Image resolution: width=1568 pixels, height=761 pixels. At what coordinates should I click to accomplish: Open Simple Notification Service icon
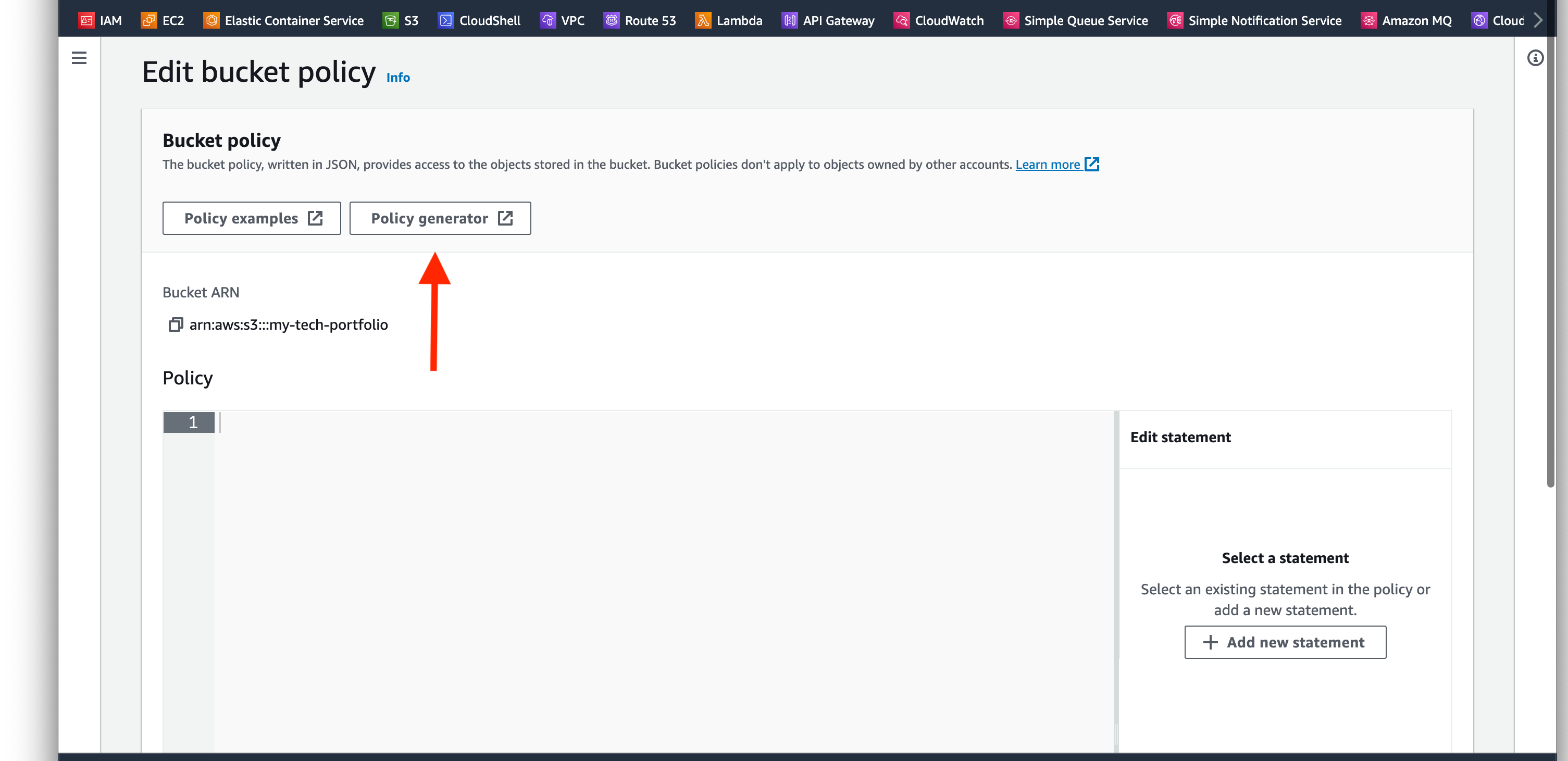click(1175, 21)
